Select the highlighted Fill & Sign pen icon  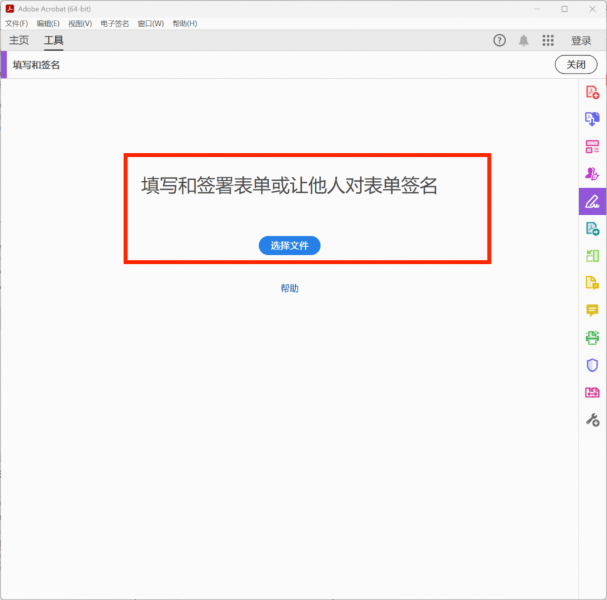pos(592,201)
